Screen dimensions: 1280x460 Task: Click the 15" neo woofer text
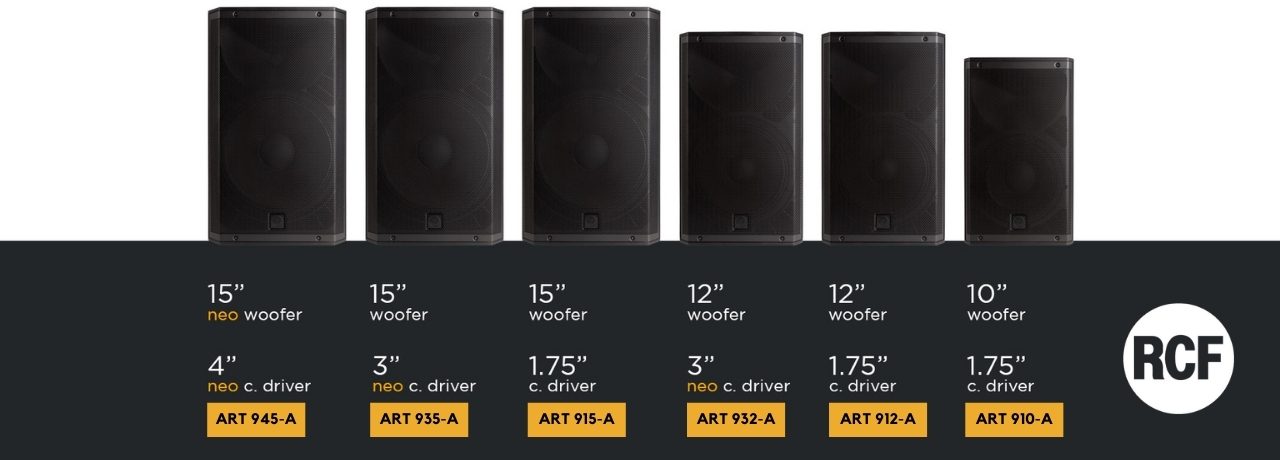point(254,304)
